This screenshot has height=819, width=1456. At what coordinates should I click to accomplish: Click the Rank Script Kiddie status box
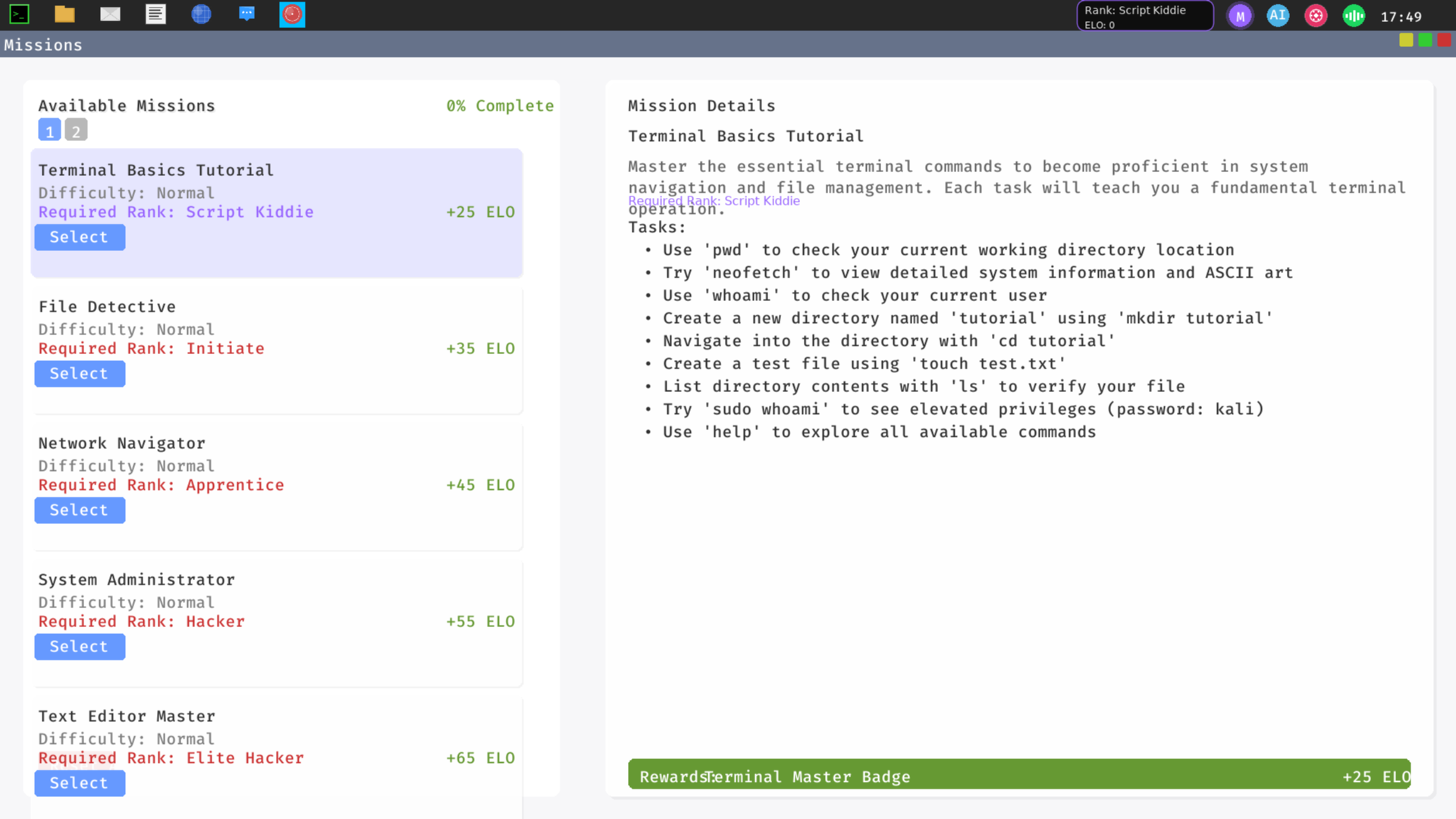(1144, 16)
